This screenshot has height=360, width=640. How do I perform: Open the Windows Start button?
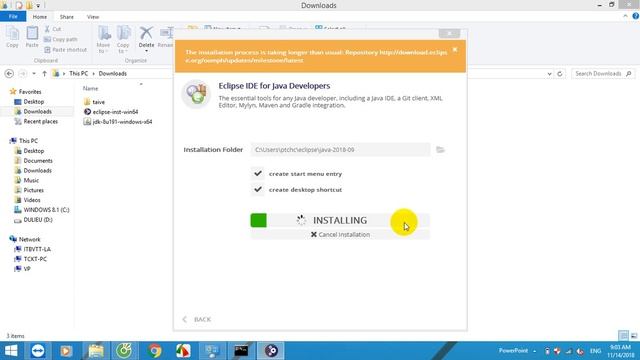11,351
